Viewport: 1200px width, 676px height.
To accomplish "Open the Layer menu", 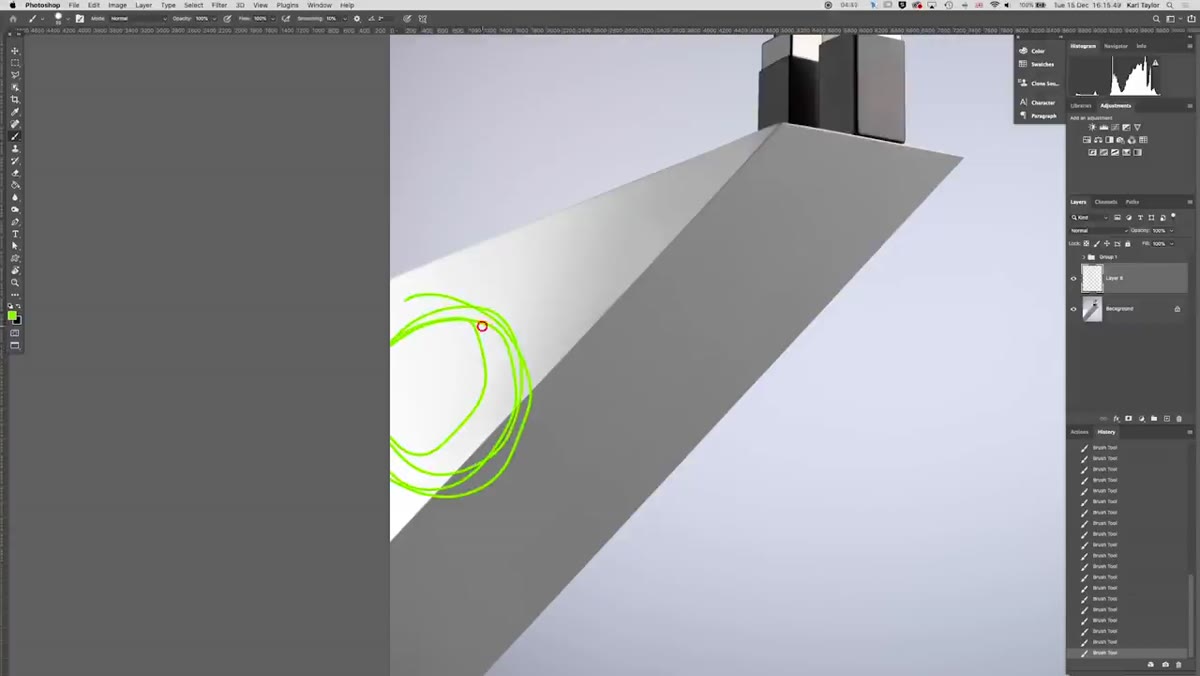I will (144, 5).
